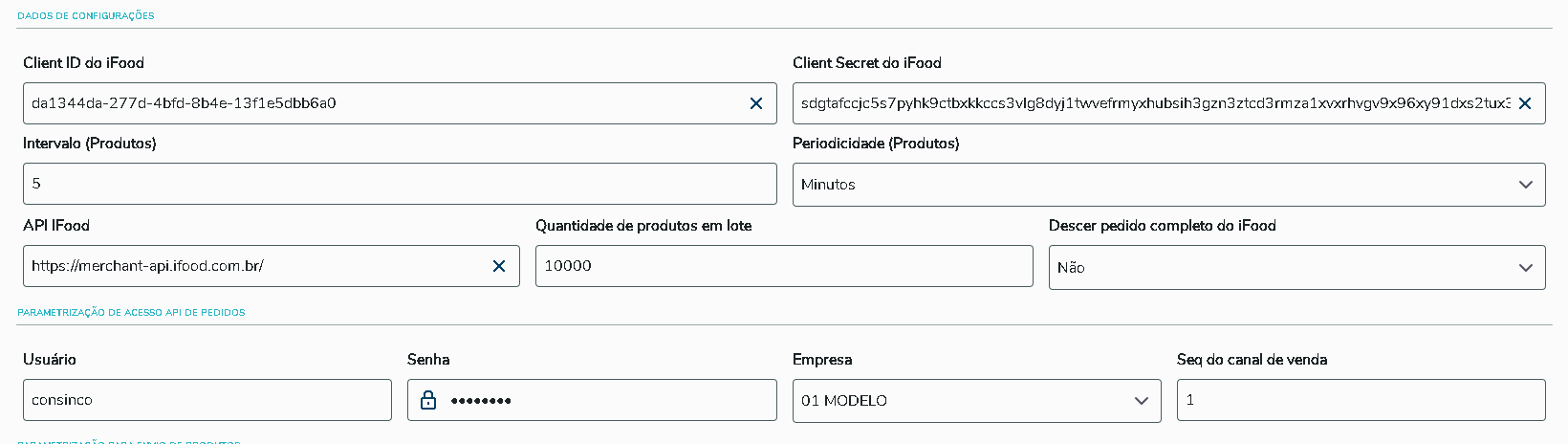Expand the Periodicidade (Produtos) chevron arrow
This screenshot has width=1568, height=444.
(1526, 185)
